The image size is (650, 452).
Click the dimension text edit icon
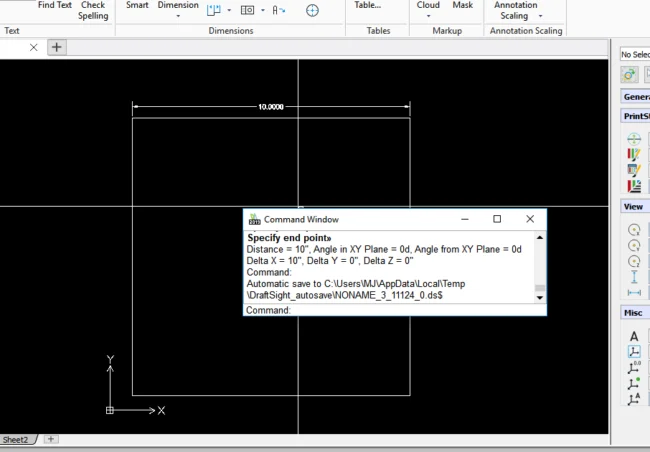[279, 10]
